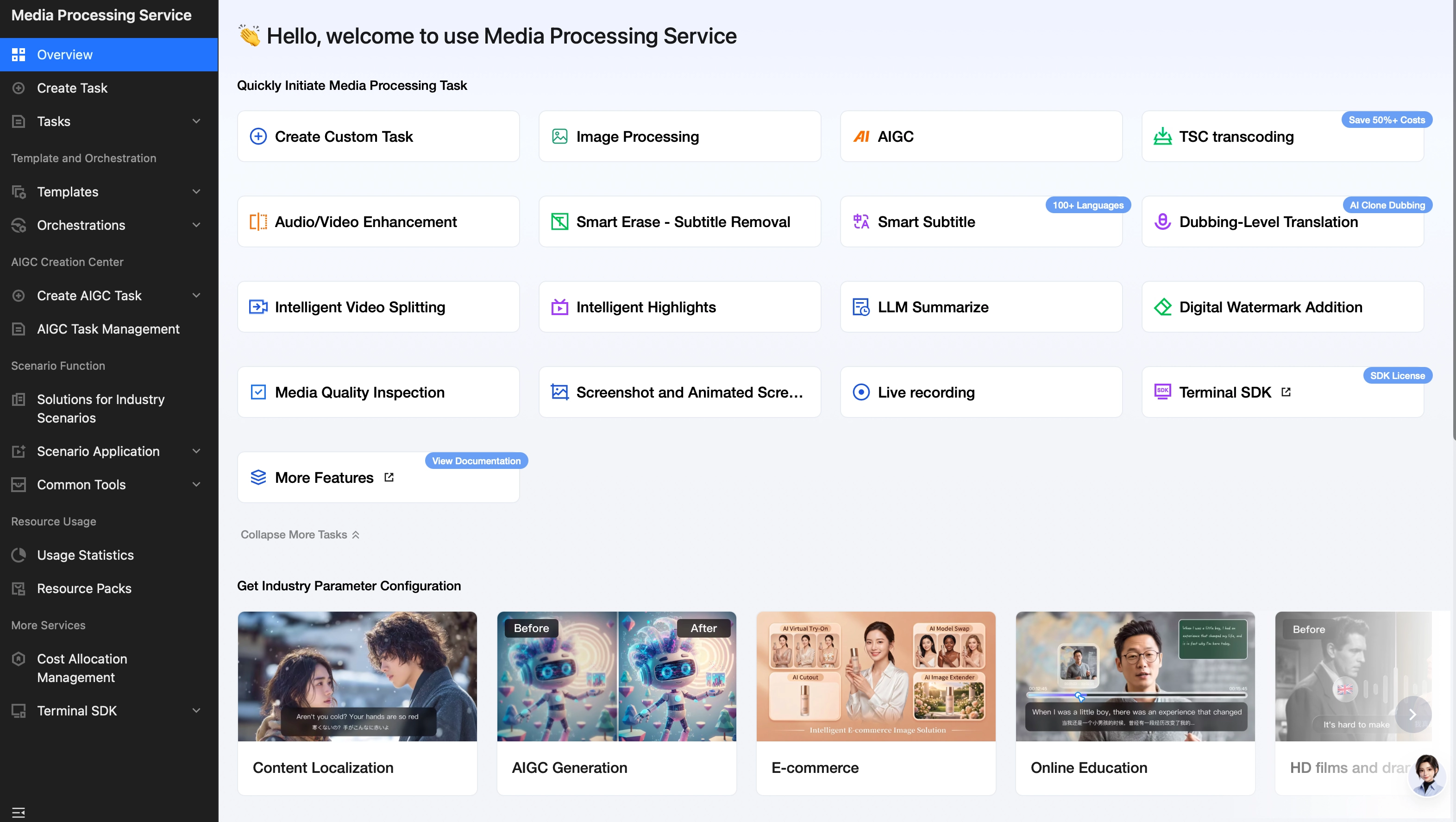Expand the Templates submenu chevron
This screenshot has width=1456, height=822.
[196, 192]
